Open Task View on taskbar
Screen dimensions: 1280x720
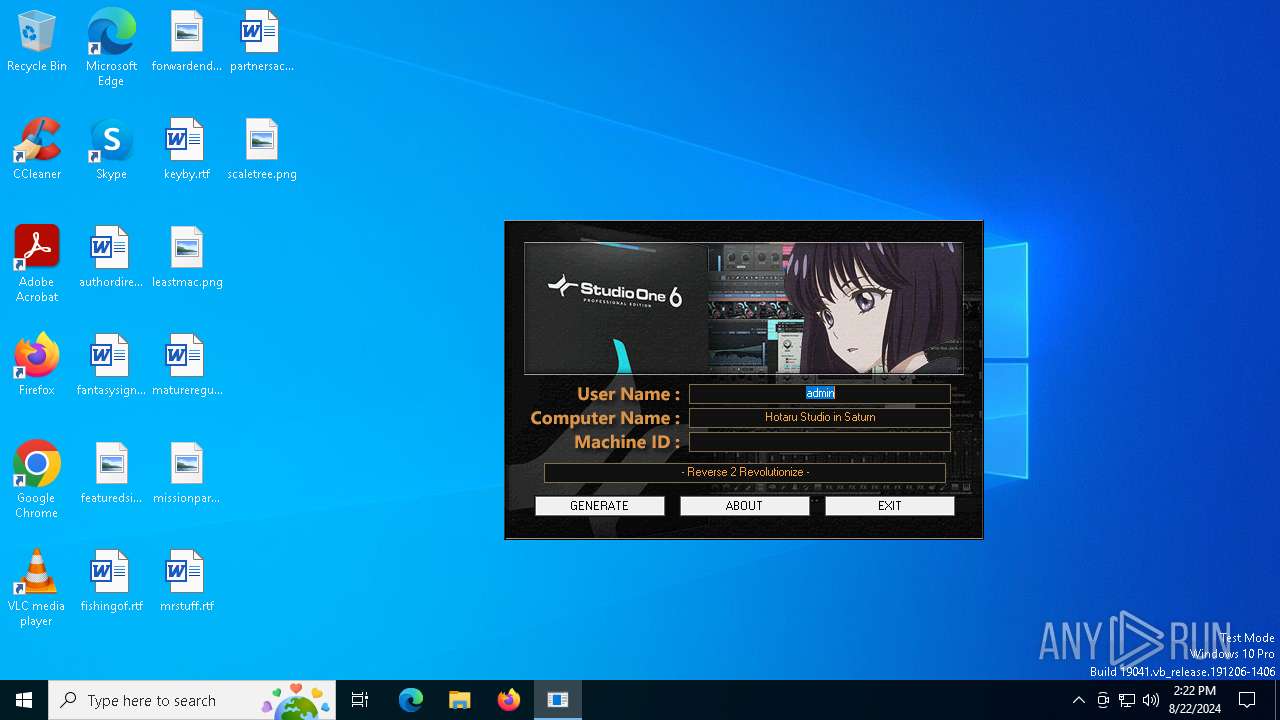360,700
